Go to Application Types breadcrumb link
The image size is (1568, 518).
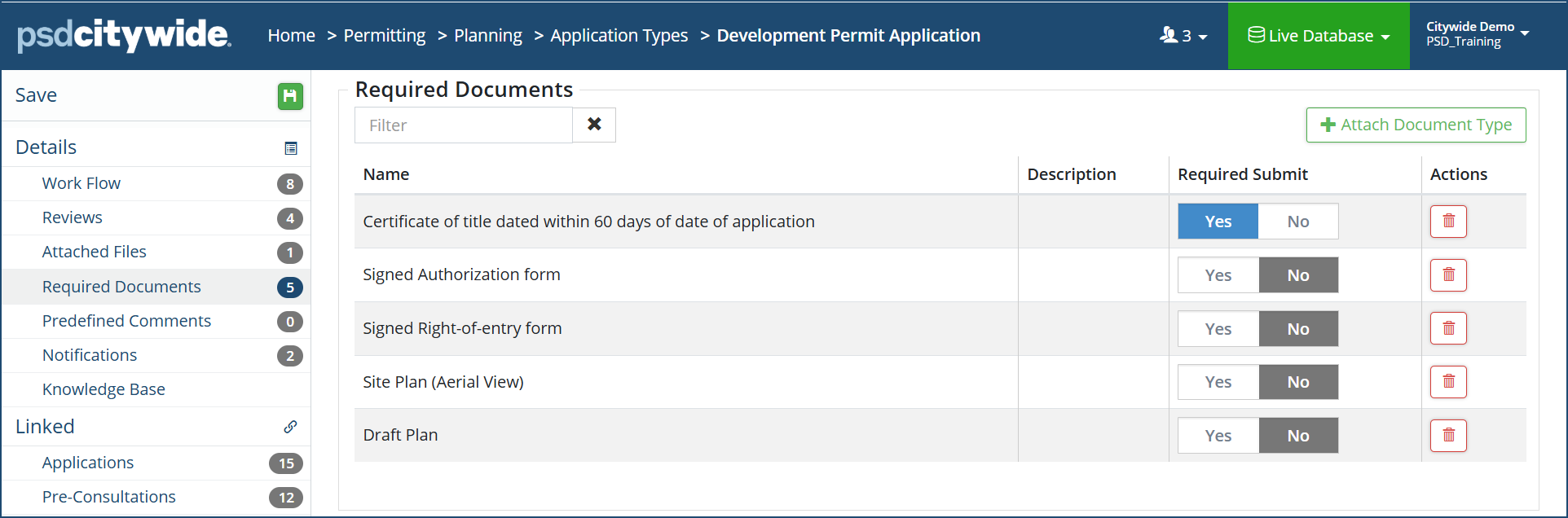pos(619,36)
